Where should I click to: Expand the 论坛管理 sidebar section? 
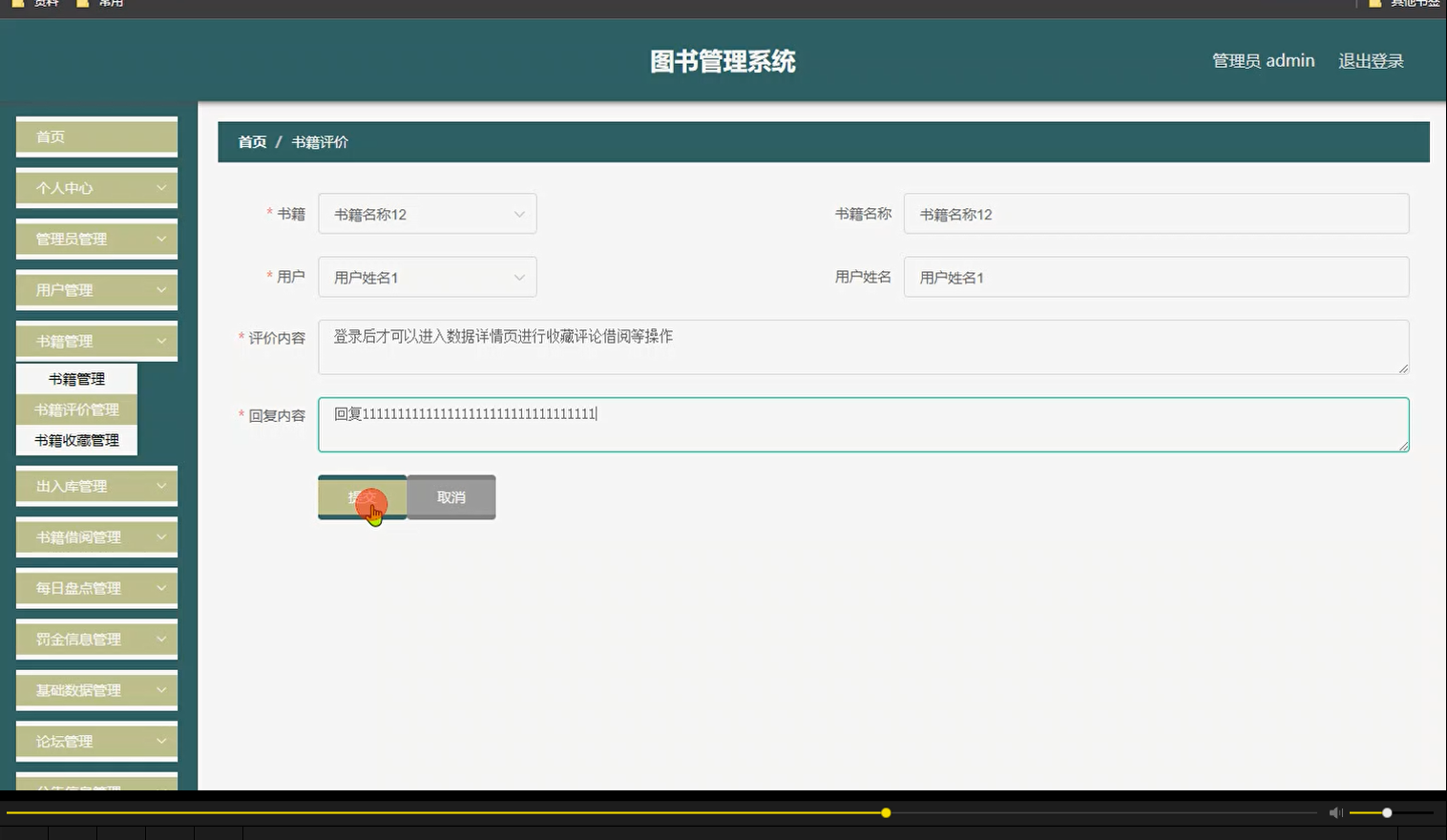tap(95, 741)
